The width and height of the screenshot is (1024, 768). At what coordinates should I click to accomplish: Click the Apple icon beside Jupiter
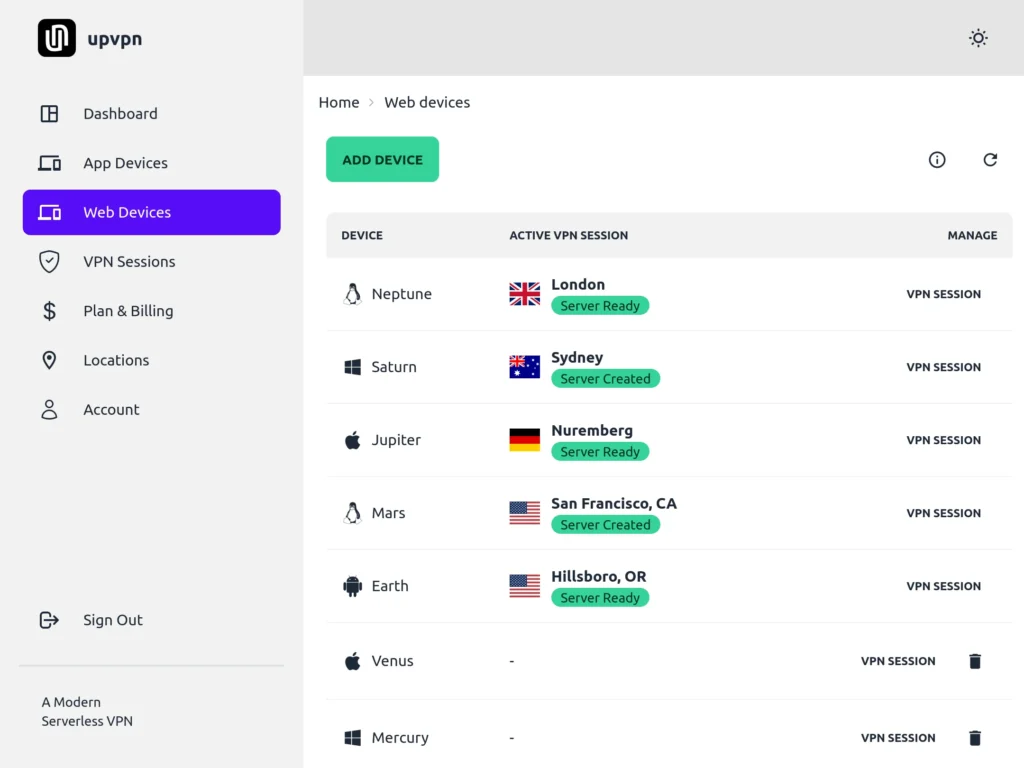click(x=352, y=439)
